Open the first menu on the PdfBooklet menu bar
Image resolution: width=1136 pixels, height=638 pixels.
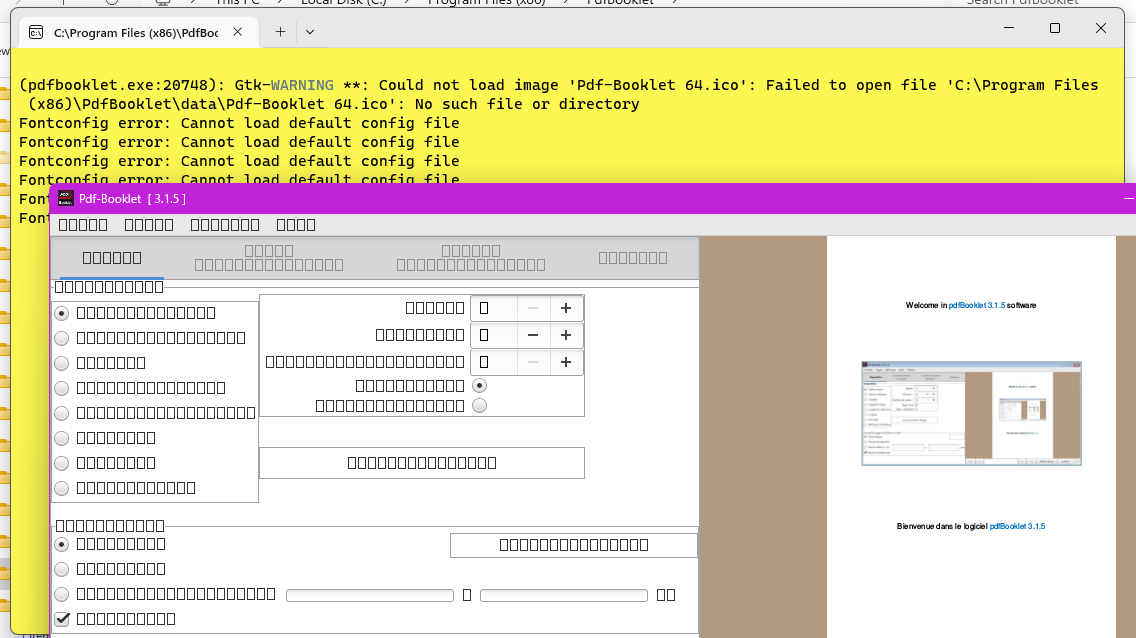coord(83,224)
